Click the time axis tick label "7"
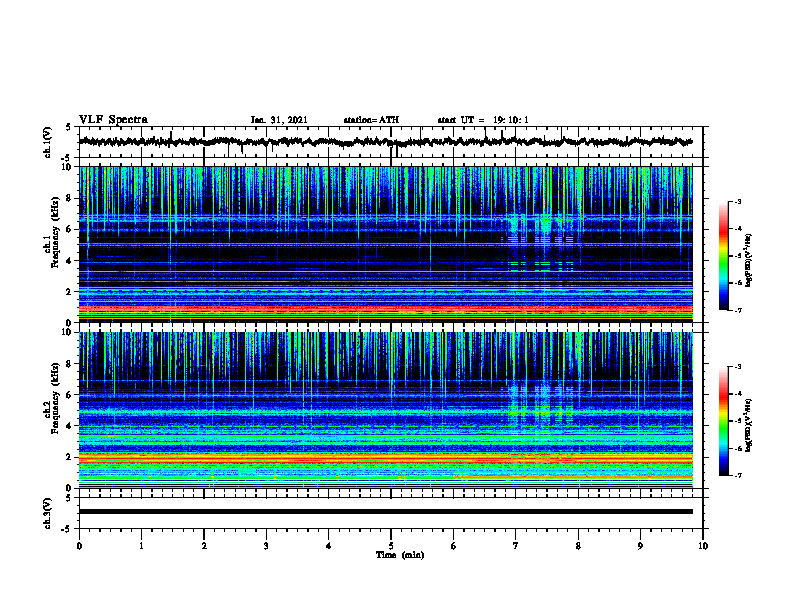The width and height of the screenshot is (792, 612). [516, 546]
